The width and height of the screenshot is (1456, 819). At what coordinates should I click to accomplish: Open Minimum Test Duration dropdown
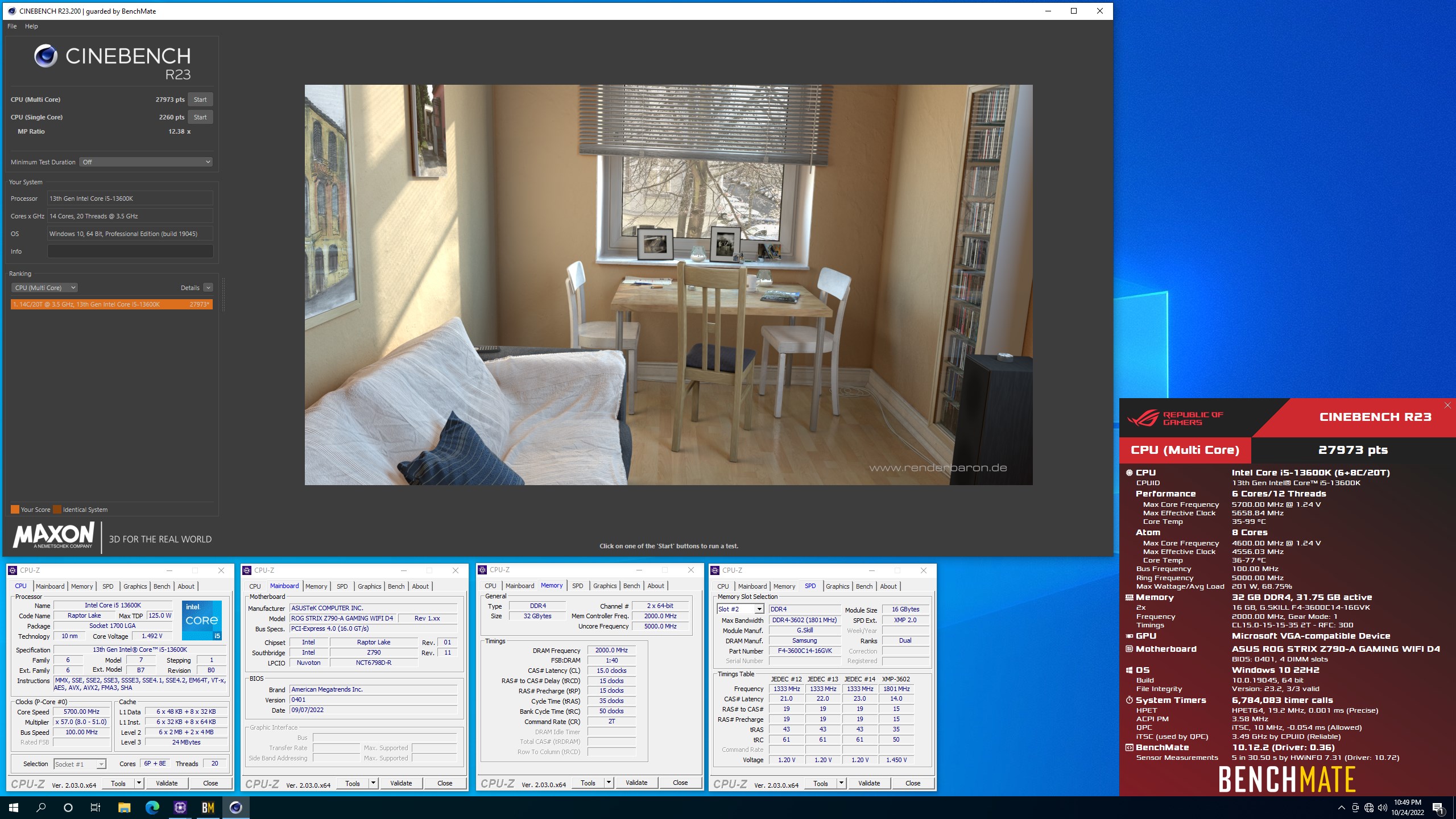coord(146,162)
